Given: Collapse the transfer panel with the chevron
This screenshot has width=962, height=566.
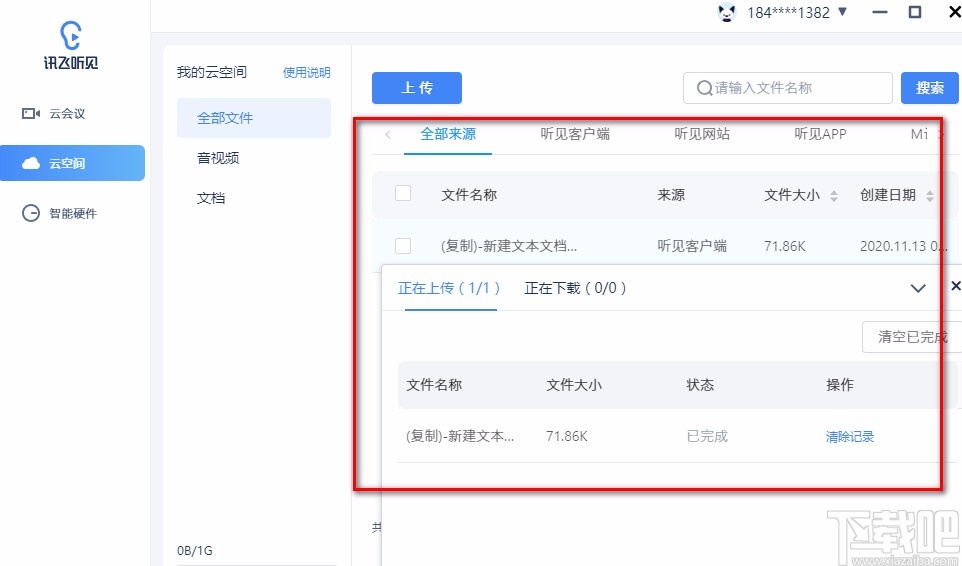Looking at the screenshot, I should click(918, 288).
